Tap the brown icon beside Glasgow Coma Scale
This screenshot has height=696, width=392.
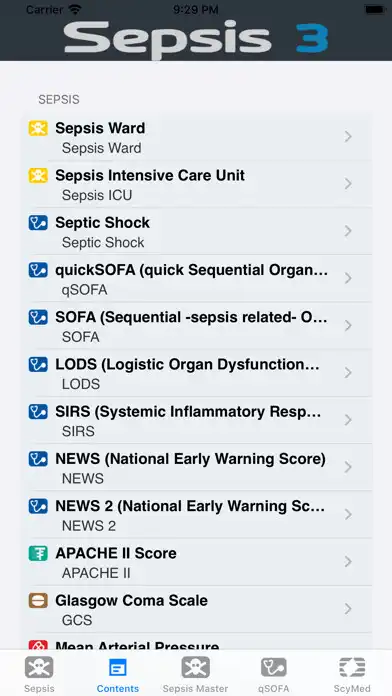click(38, 601)
